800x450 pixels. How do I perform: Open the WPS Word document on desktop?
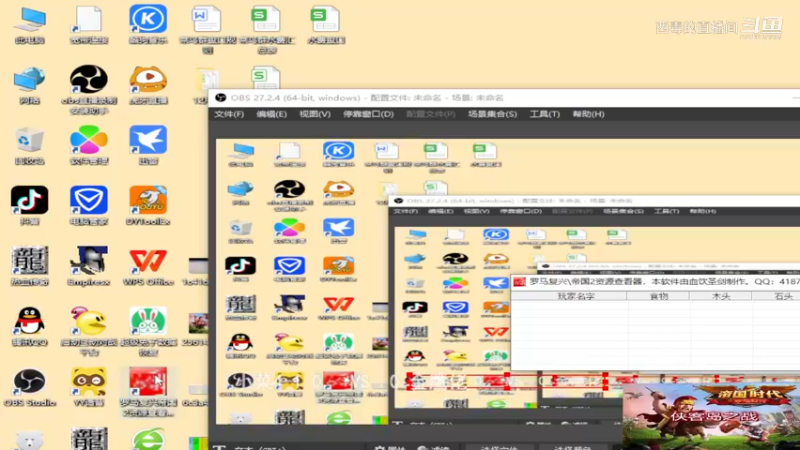[x=207, y=29]
